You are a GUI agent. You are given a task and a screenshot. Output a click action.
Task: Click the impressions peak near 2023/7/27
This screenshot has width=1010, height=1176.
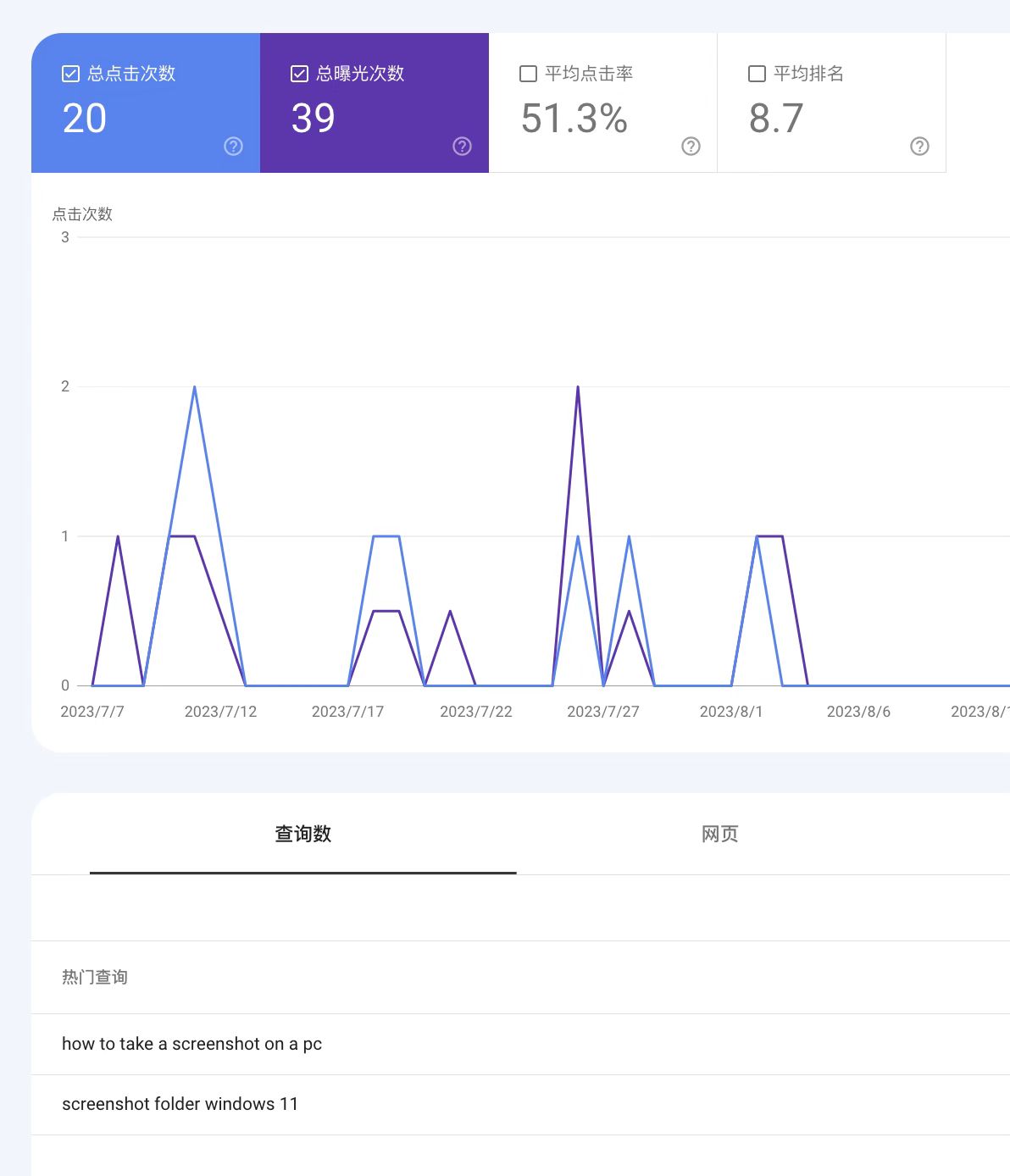[578, 387]
